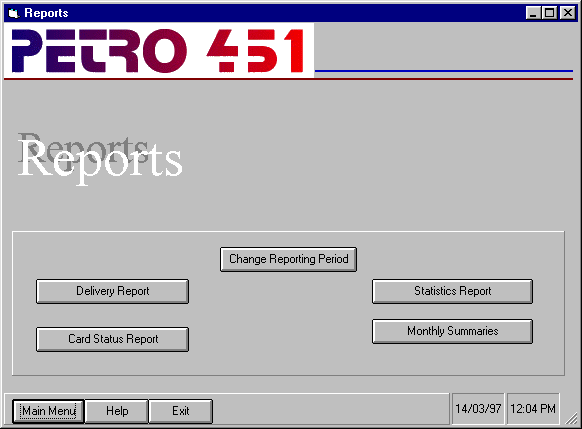The image size is (582, 429).
Task: Click the window resize grip corner
Action: point(572,419)
